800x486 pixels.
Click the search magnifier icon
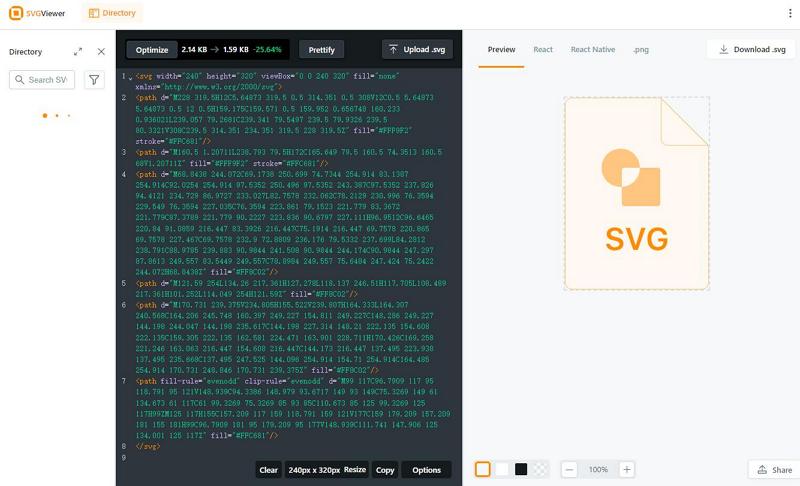(x=19, y=80)
